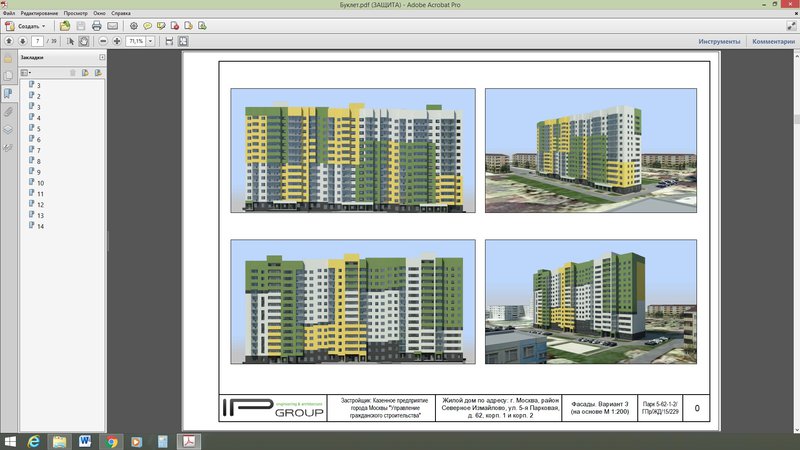The width and height of the screenshot is (800, 450).
Task: Toggle the Bookmarks panel sidebar button
Action: point(8,93)
